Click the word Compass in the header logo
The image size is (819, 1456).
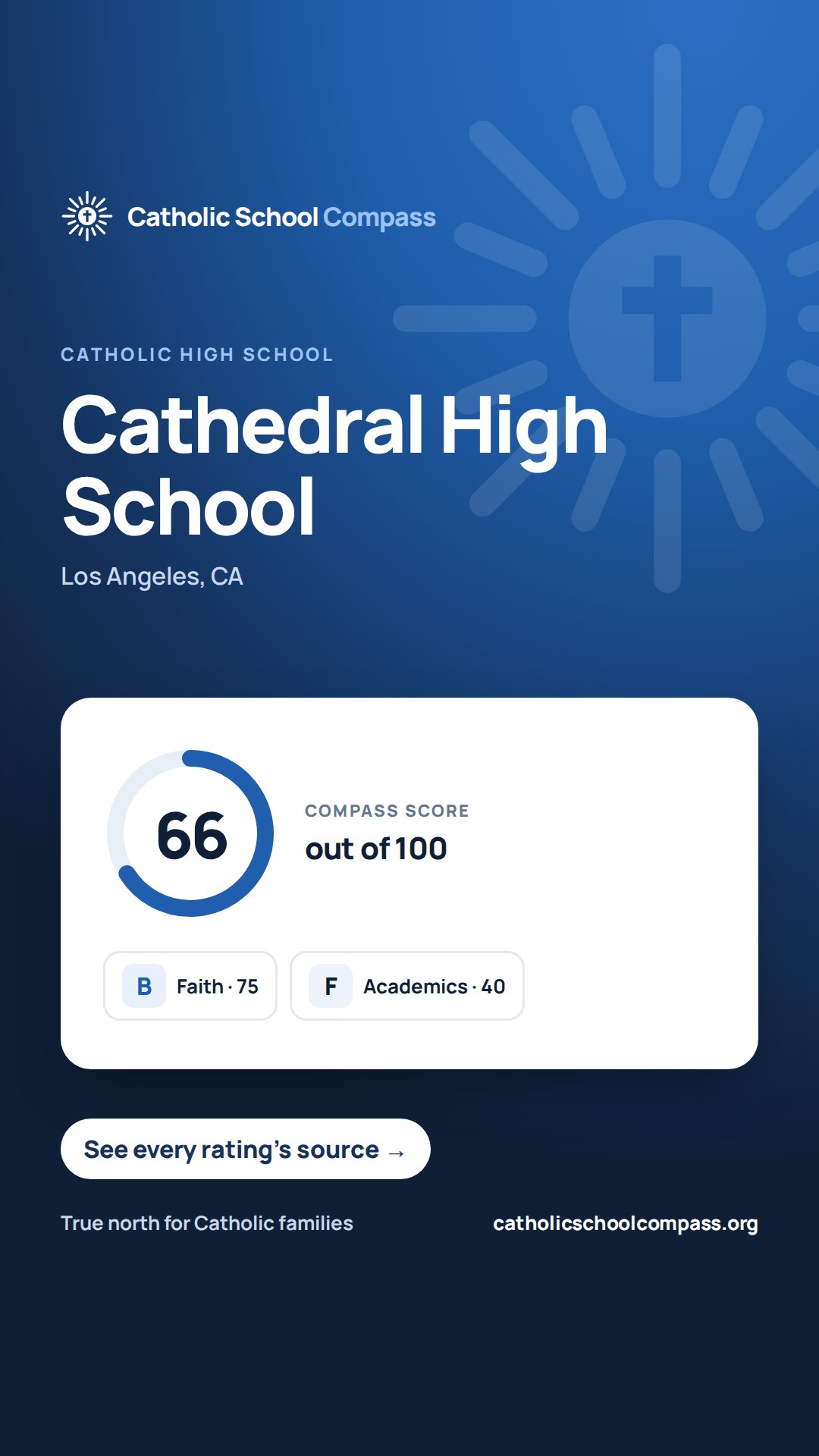(379, 218)
